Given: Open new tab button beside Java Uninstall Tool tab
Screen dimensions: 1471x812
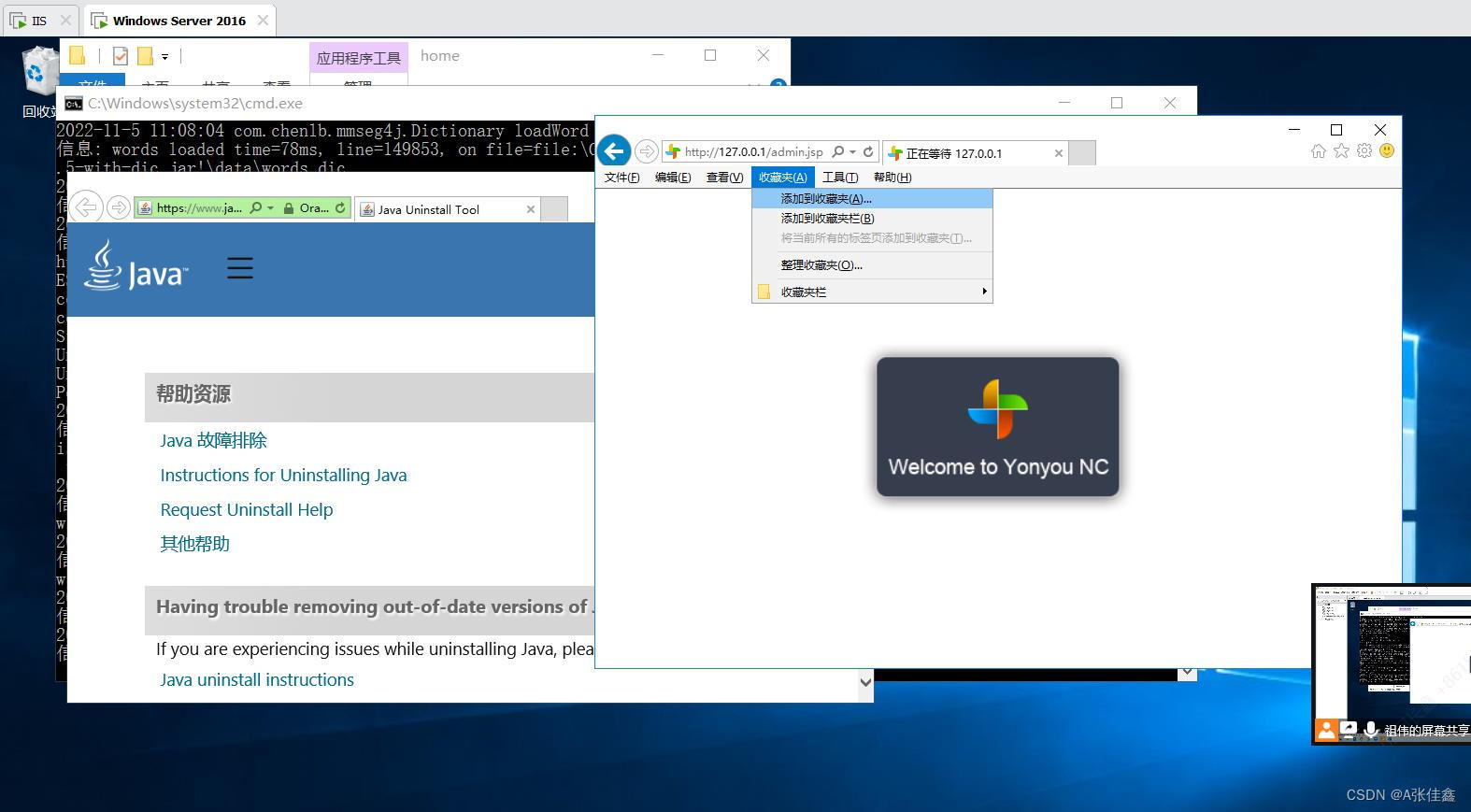Looking at the screenshot, I should tap(554, 209).
